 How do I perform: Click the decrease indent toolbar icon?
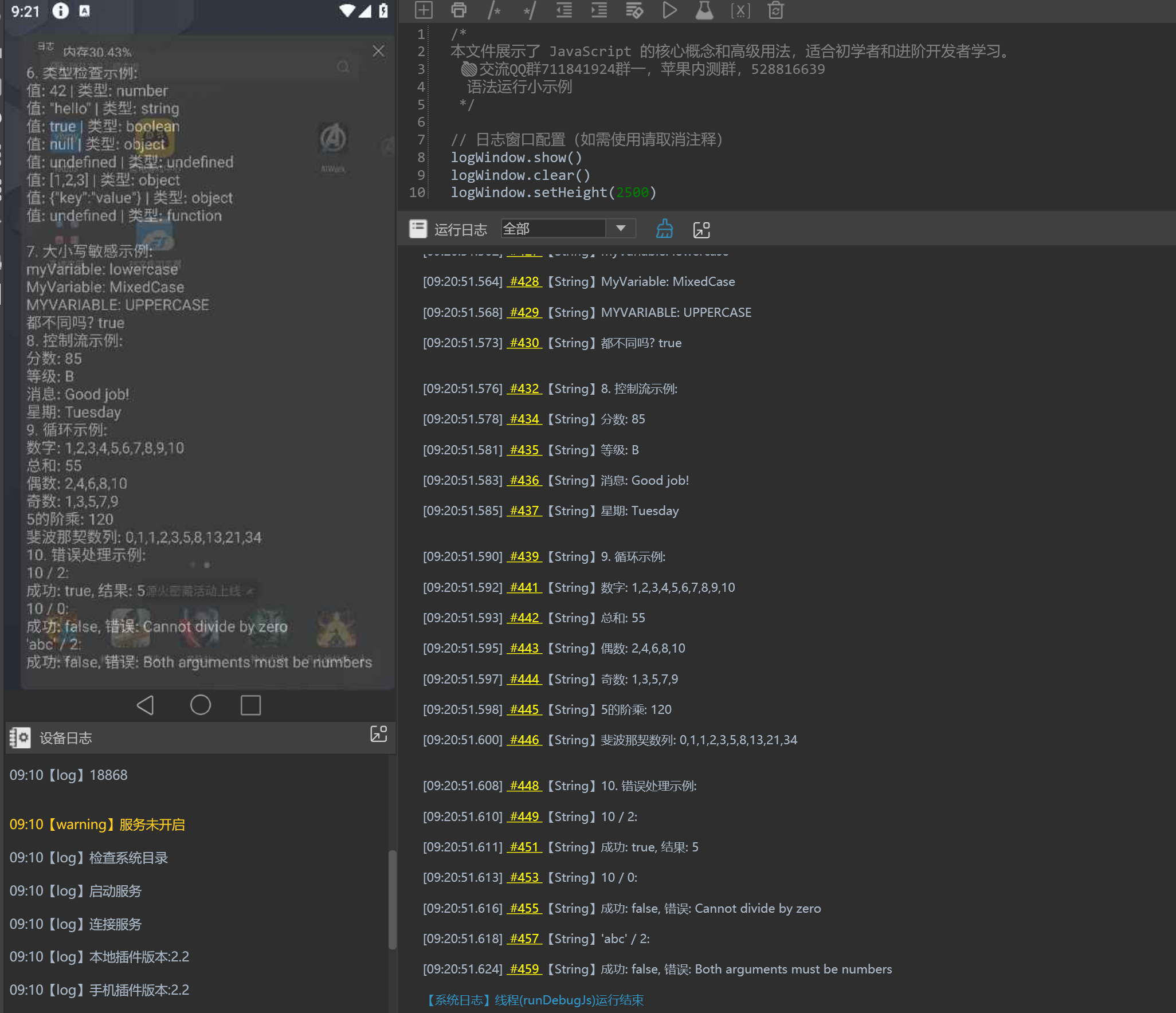click(564, 10)
